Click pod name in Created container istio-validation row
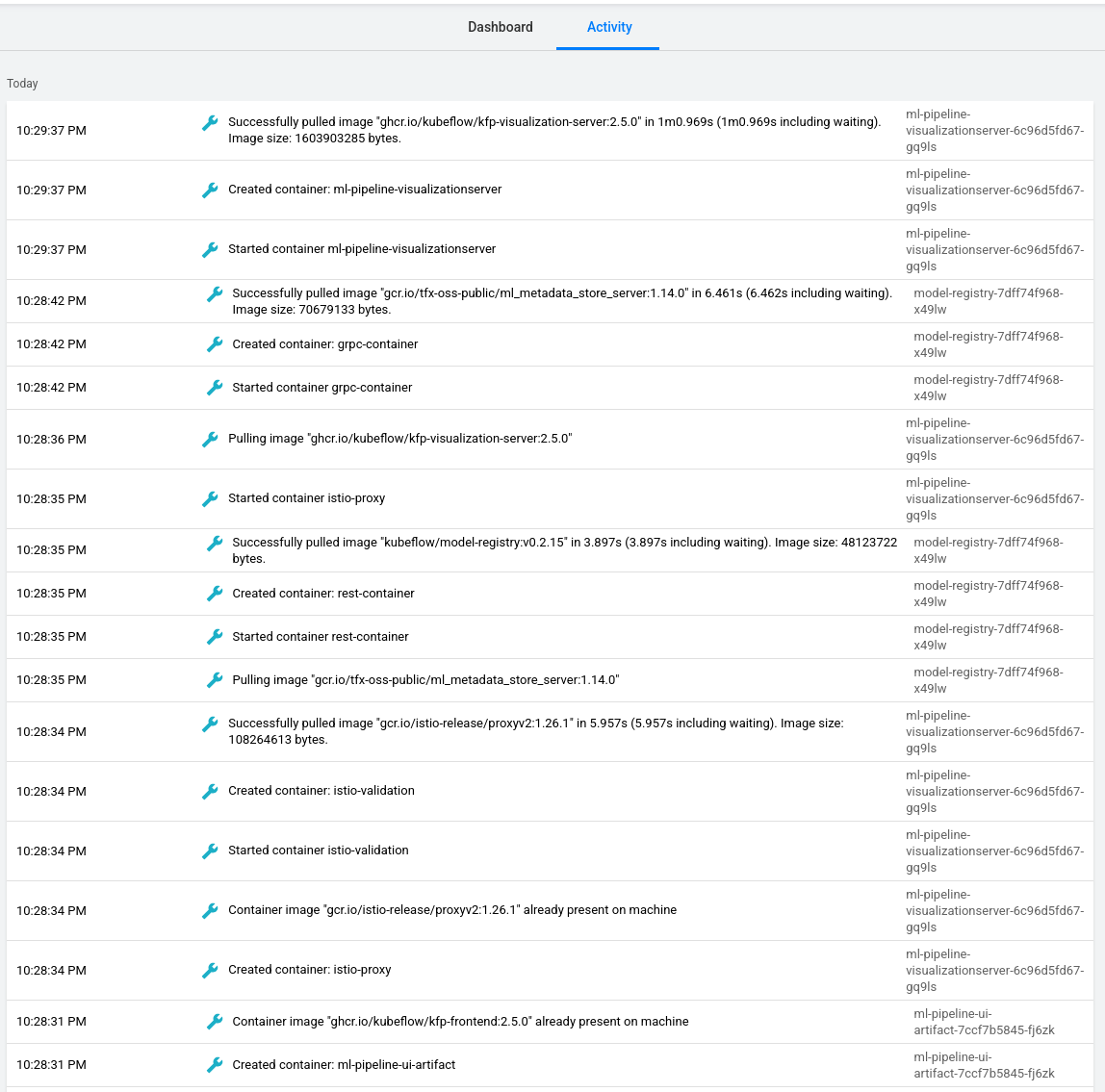 (994, 791)
